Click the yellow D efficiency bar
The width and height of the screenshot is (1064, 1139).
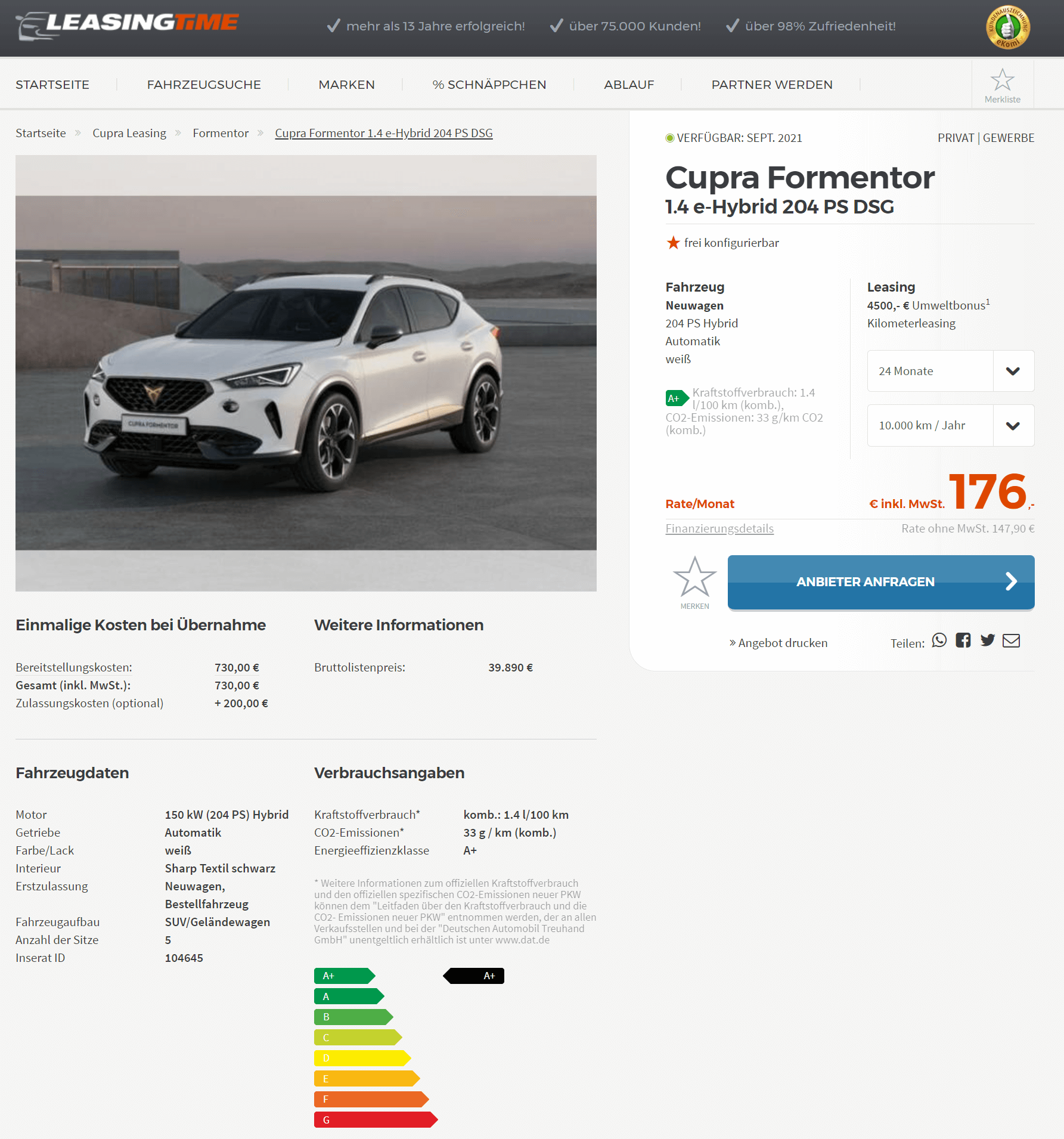pyautogui.click(x=362, y=1058)
